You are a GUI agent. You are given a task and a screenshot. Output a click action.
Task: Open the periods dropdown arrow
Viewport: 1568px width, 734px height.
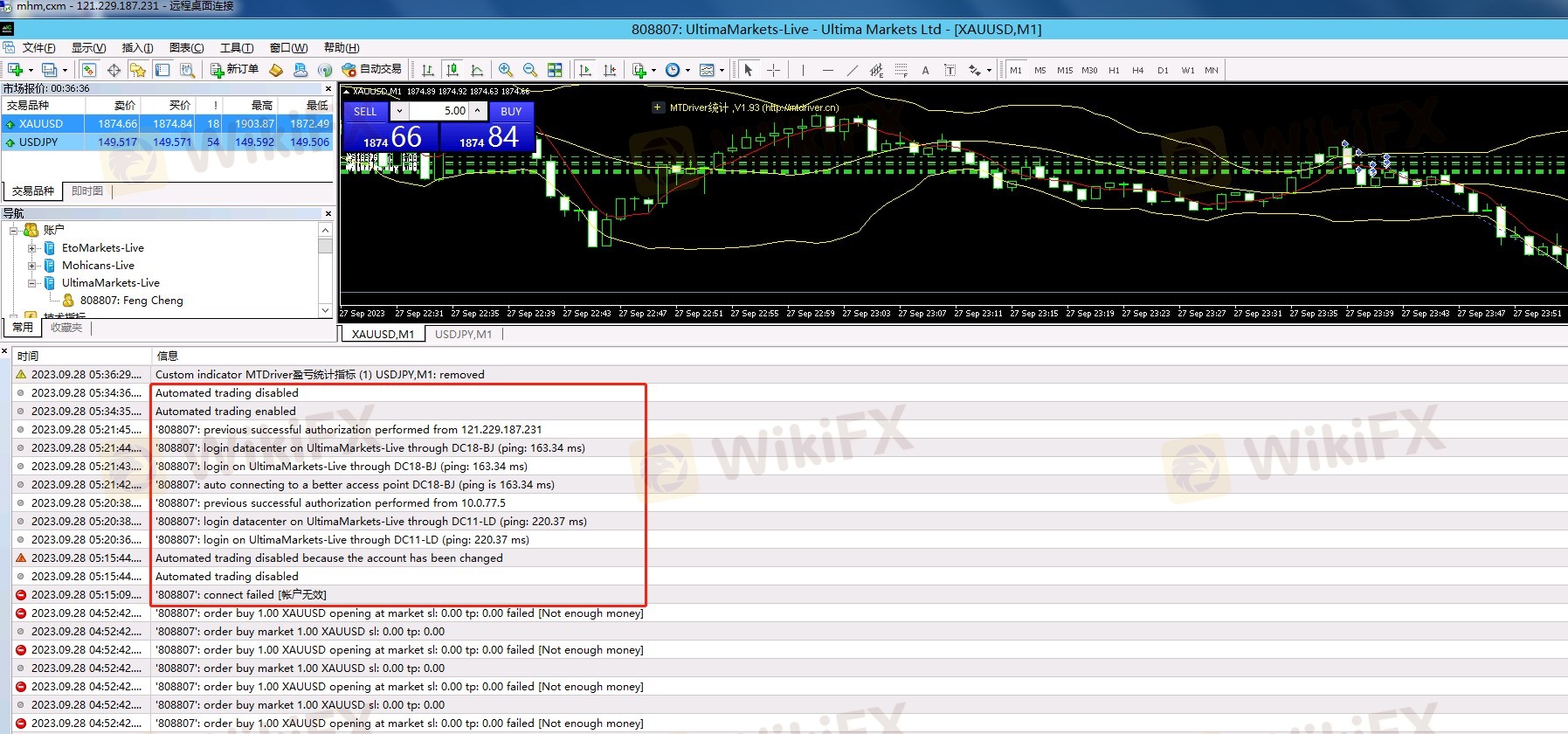click(x=687, y=71)
